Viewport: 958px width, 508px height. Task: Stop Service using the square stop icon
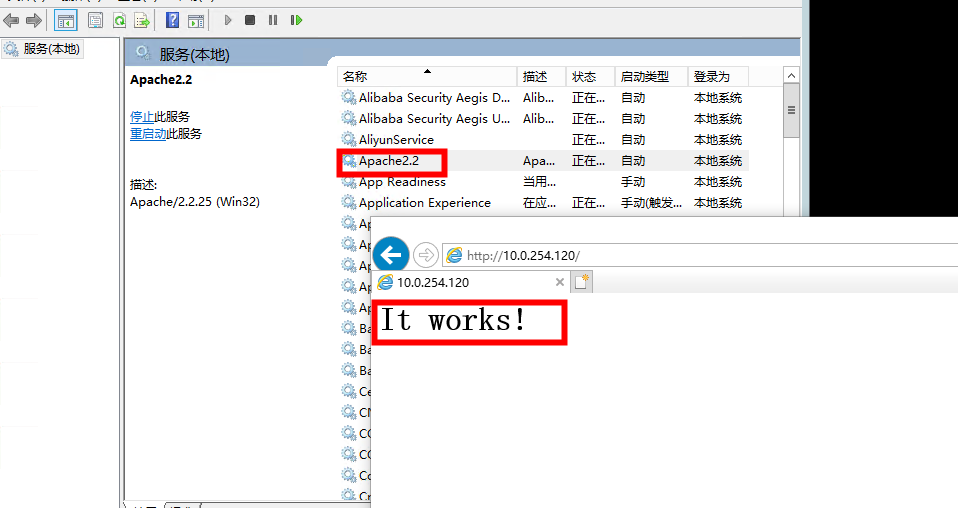[x=250, y=20]
